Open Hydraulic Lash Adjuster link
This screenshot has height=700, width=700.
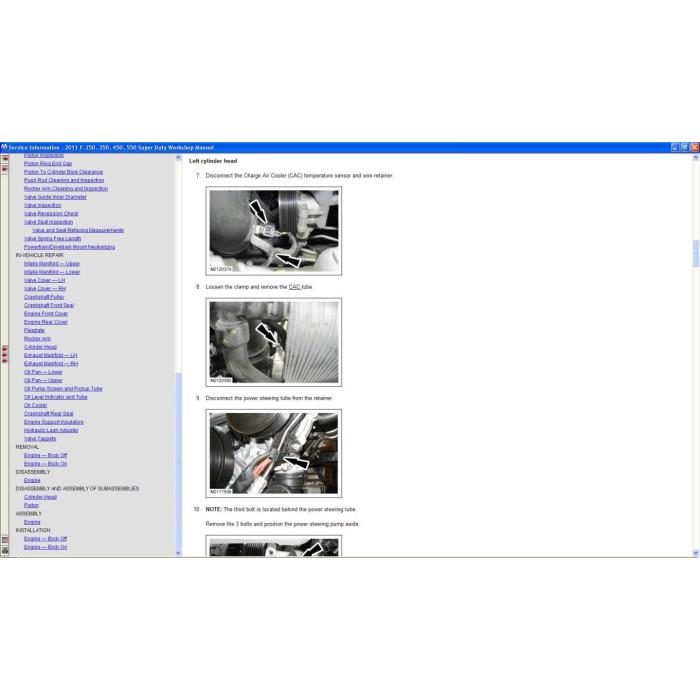[51, 430]
